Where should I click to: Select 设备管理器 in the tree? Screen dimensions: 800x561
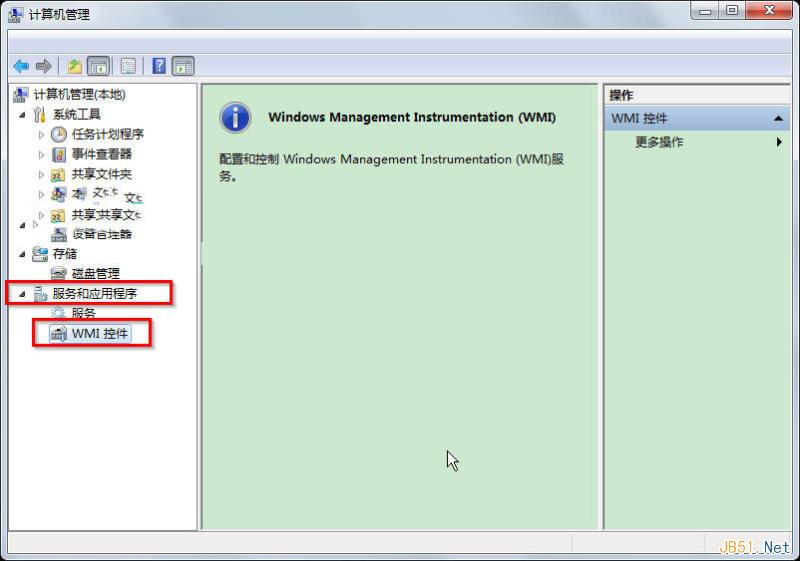(102, 234)
